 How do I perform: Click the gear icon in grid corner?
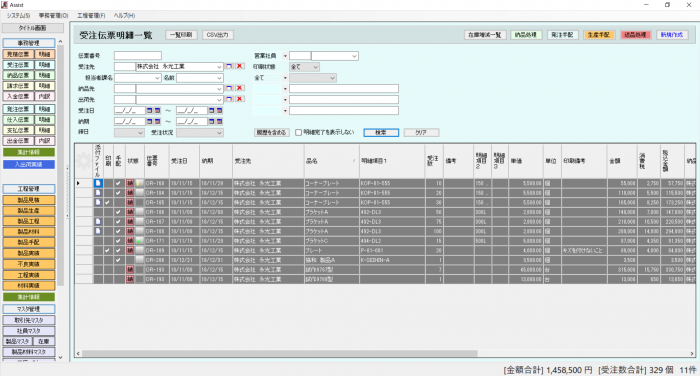point(84,161)
